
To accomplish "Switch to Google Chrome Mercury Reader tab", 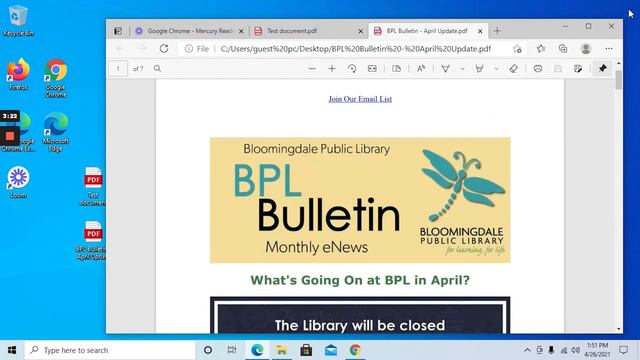I will pos(190,31).
